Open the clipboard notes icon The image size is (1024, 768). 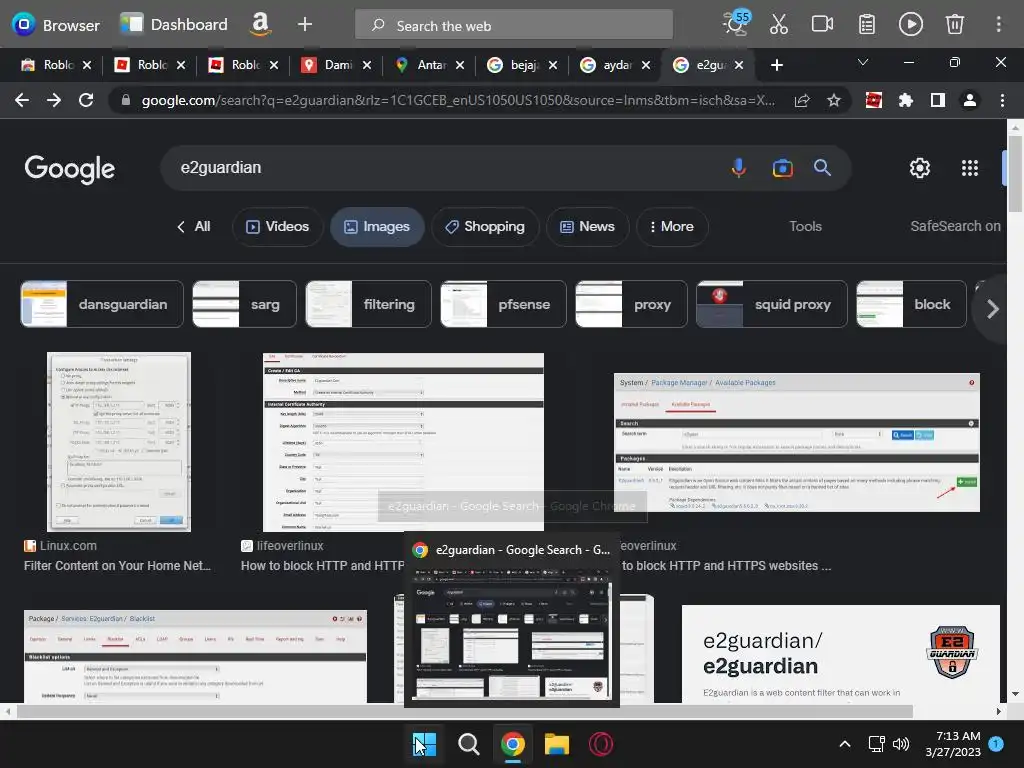pos(867,24)
